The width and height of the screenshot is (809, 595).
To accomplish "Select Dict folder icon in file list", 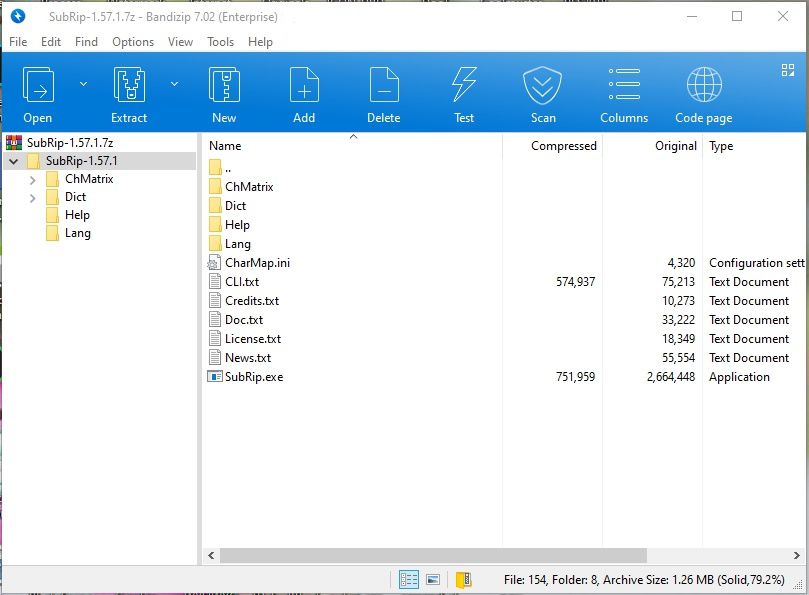I will click(x=215, y=205).
